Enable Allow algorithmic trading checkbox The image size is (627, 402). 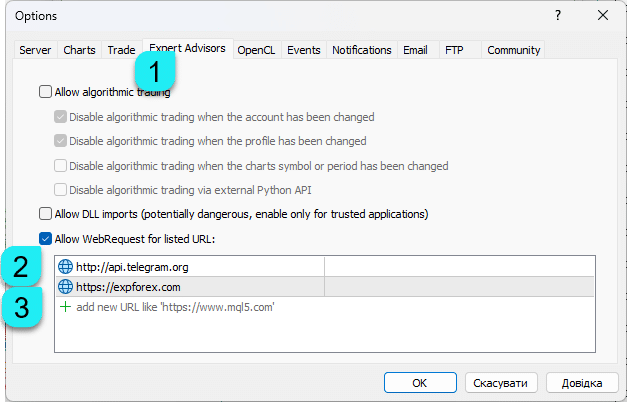pos(45,92)
